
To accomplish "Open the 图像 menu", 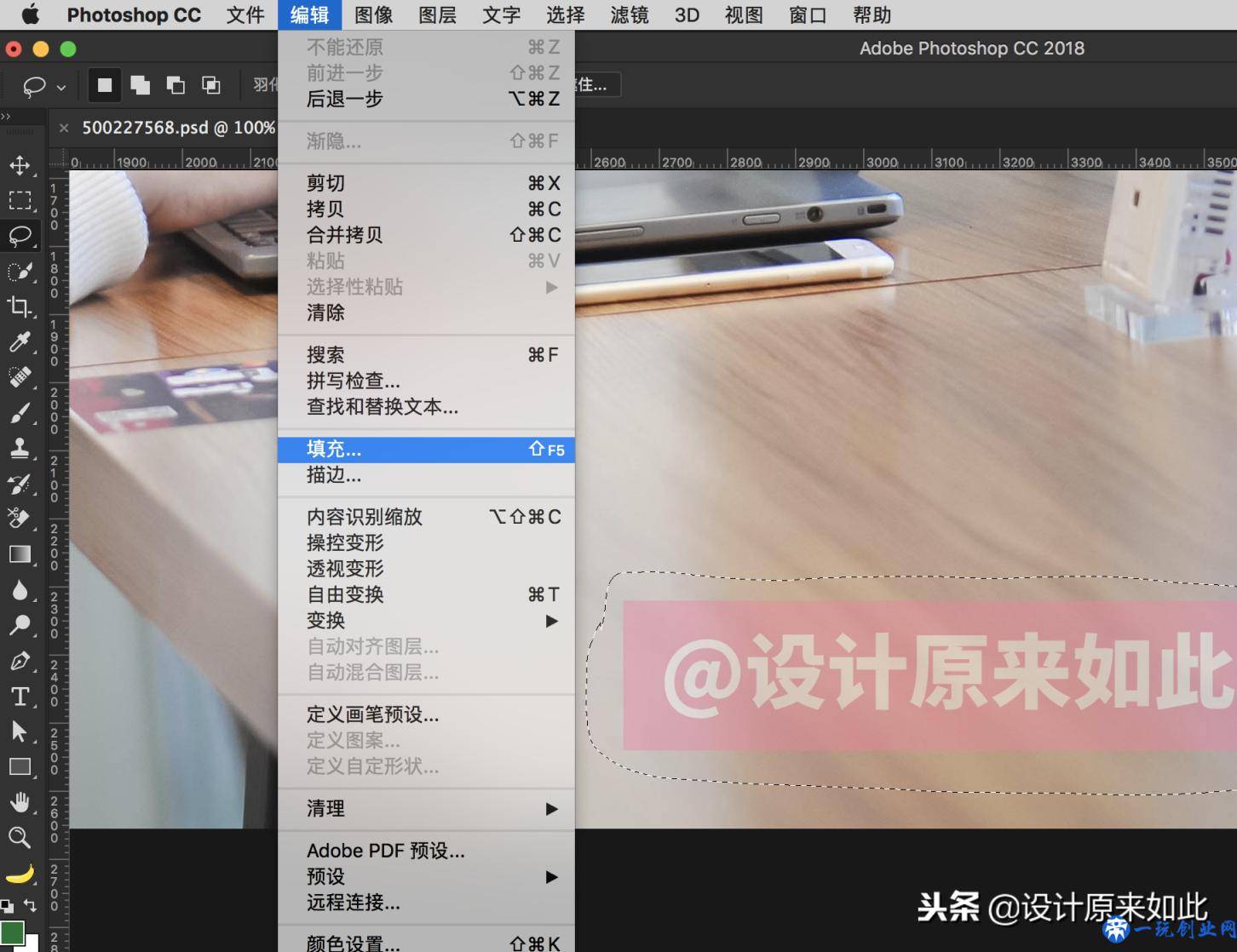I will pyautogui.click(x=373, y=14).
